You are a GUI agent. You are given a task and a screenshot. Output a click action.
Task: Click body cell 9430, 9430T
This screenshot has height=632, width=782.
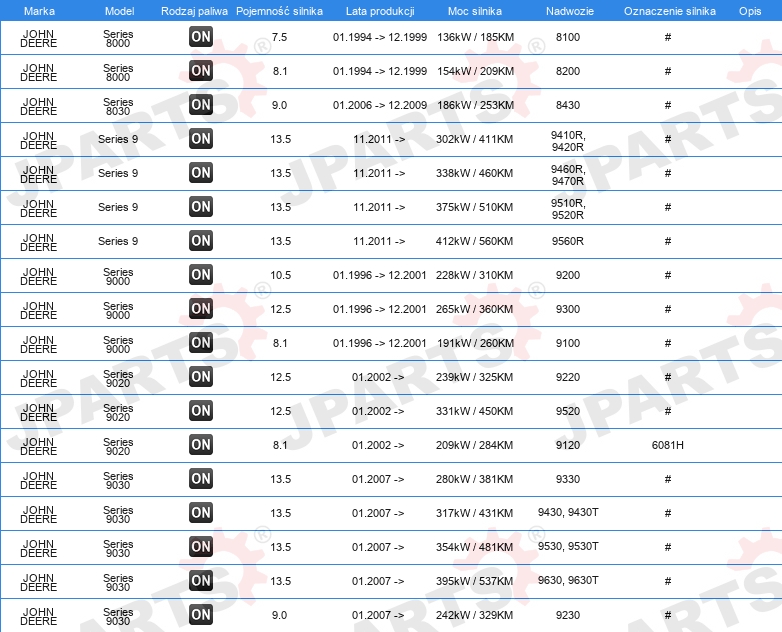(x=568, y=512)
